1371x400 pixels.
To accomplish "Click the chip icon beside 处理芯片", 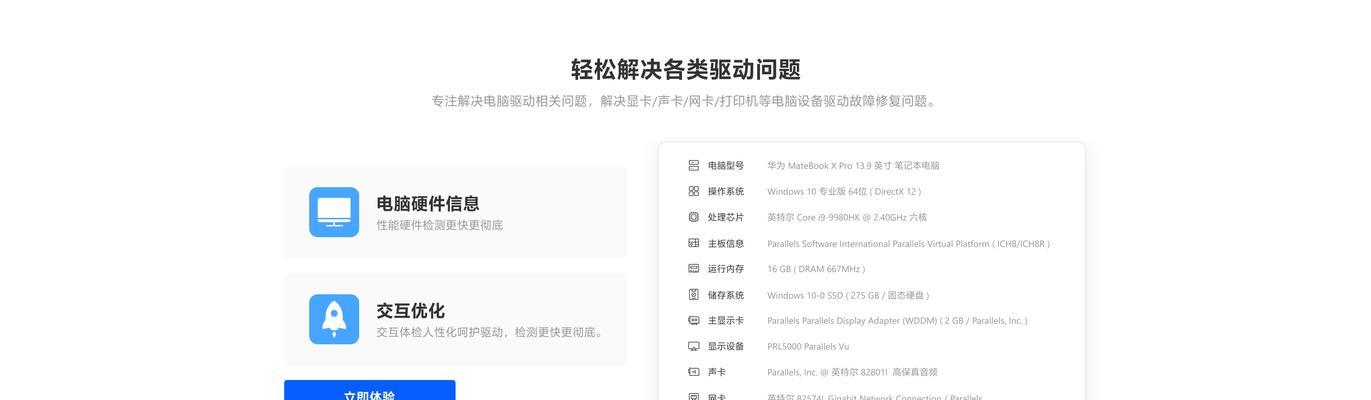I will click(x=694, y=217).
